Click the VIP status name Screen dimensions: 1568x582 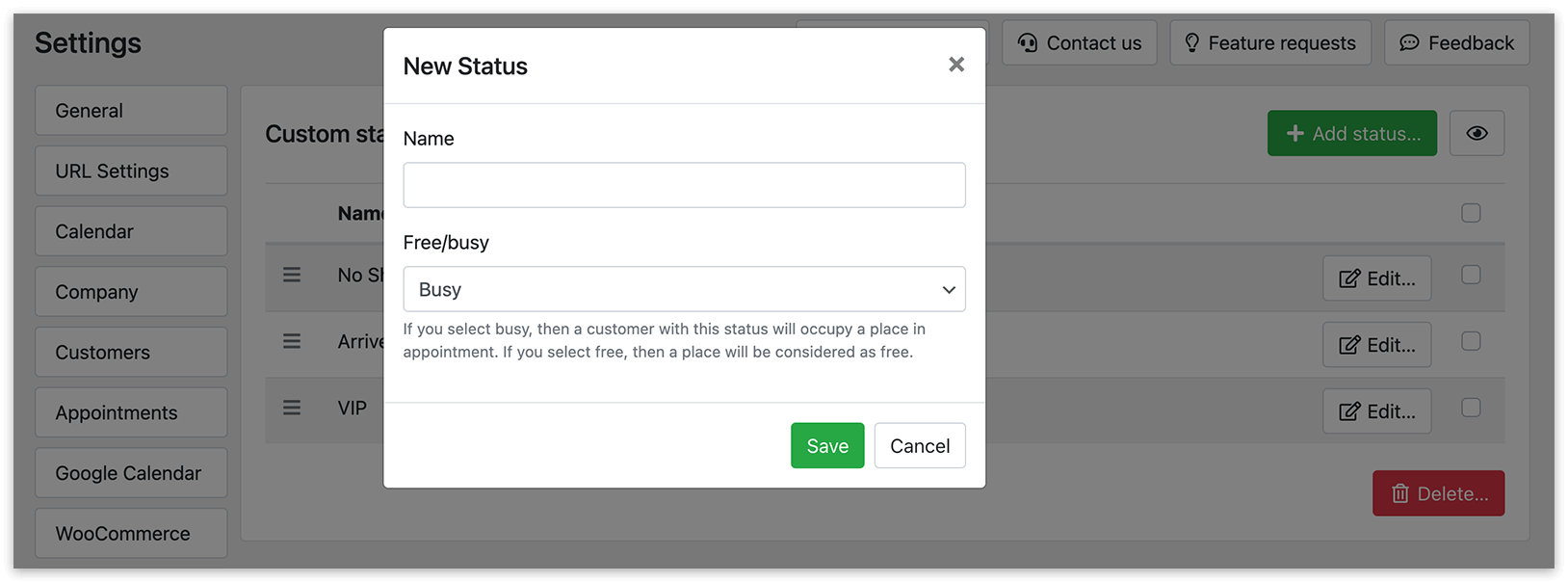(x=353, y=408)
